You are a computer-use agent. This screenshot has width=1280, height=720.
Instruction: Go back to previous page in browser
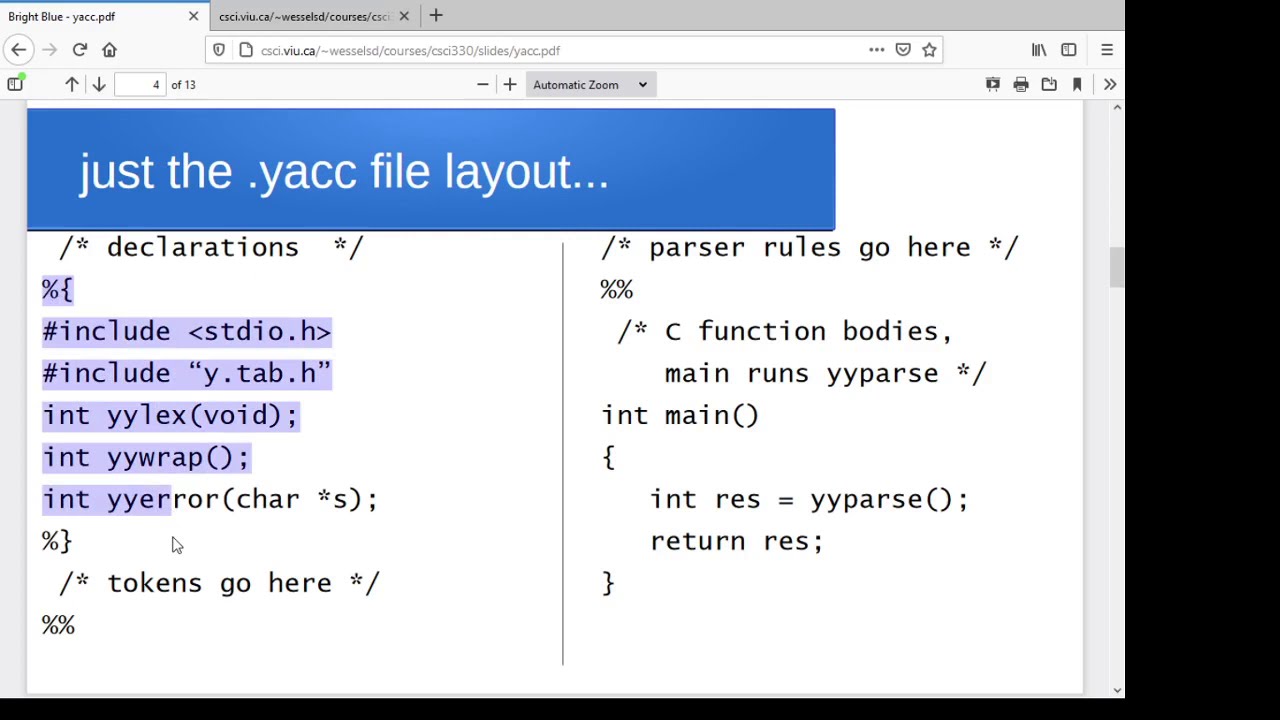click(18, 50)
